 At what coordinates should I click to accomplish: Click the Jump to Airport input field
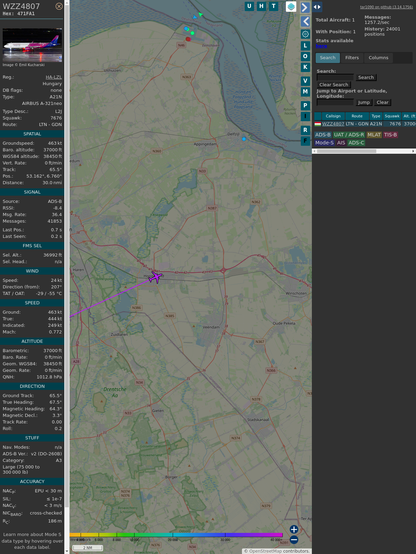pyautogui.click(x=335, y=102)
